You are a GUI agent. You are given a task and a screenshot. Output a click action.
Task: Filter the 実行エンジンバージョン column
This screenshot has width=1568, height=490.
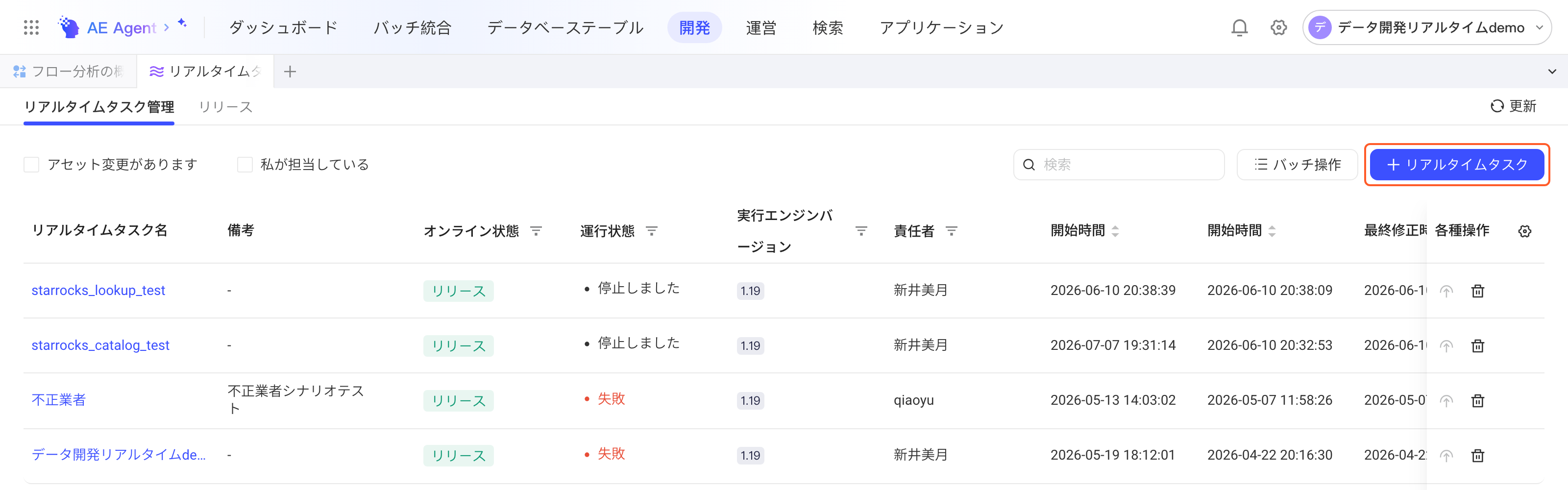click(861, 231)
